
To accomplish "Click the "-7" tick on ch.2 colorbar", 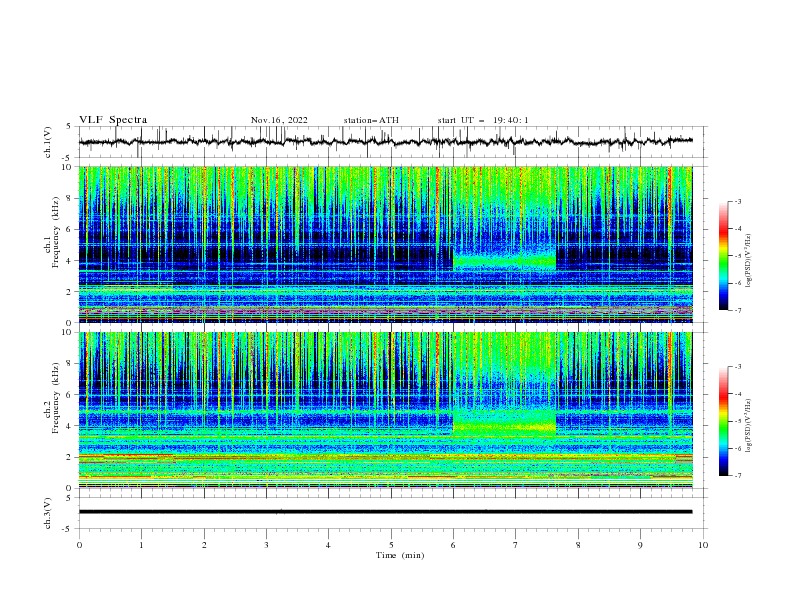I will pyautogui.click(x=737, y=476).
